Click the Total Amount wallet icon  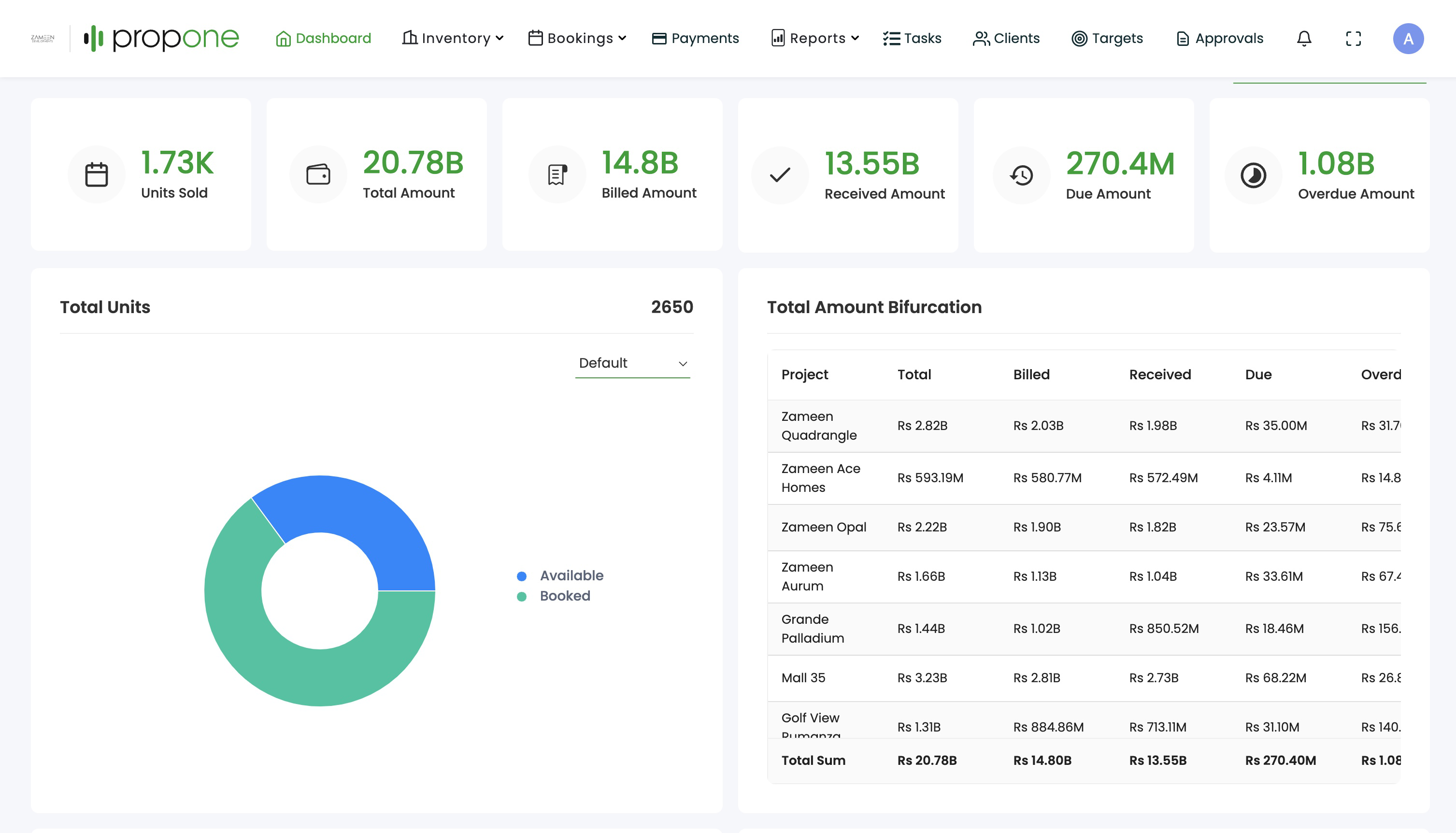pyautogui.click(x=318, y=174)
